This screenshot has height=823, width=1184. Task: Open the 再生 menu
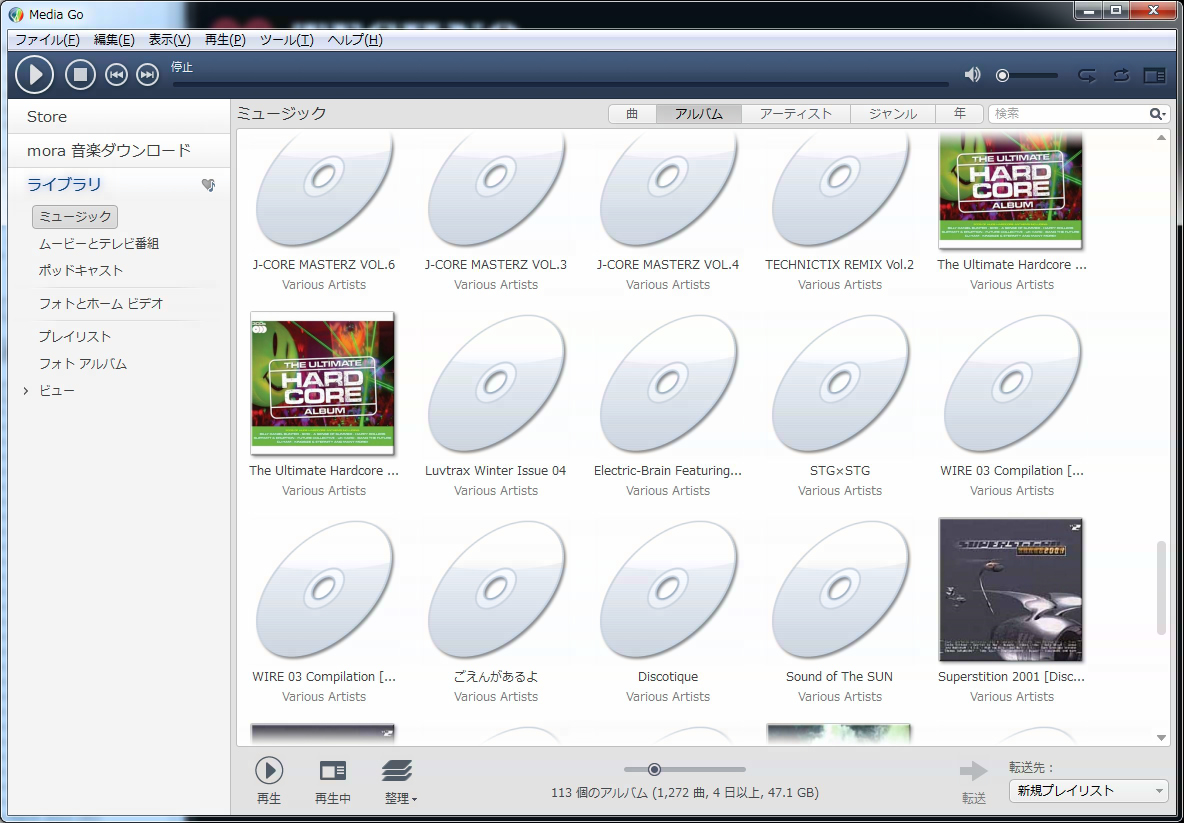click(225, 40)
